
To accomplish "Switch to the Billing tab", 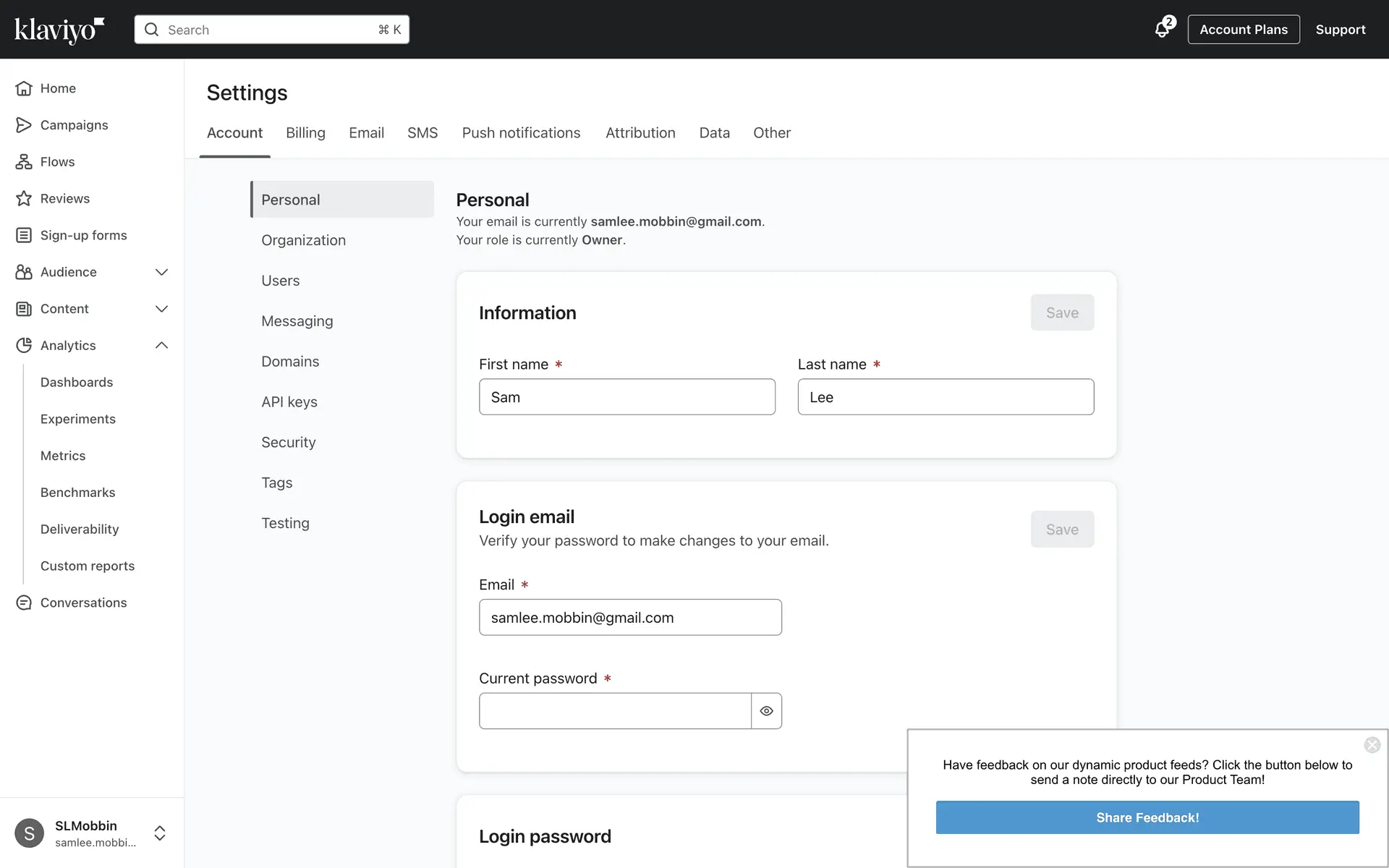I will point(305,133).
